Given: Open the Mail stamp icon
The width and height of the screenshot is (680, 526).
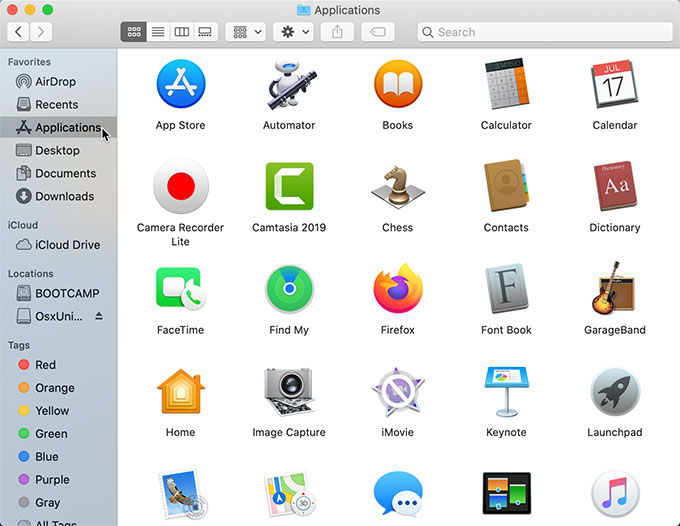Looking at the screenshot, I should [183, 494].
